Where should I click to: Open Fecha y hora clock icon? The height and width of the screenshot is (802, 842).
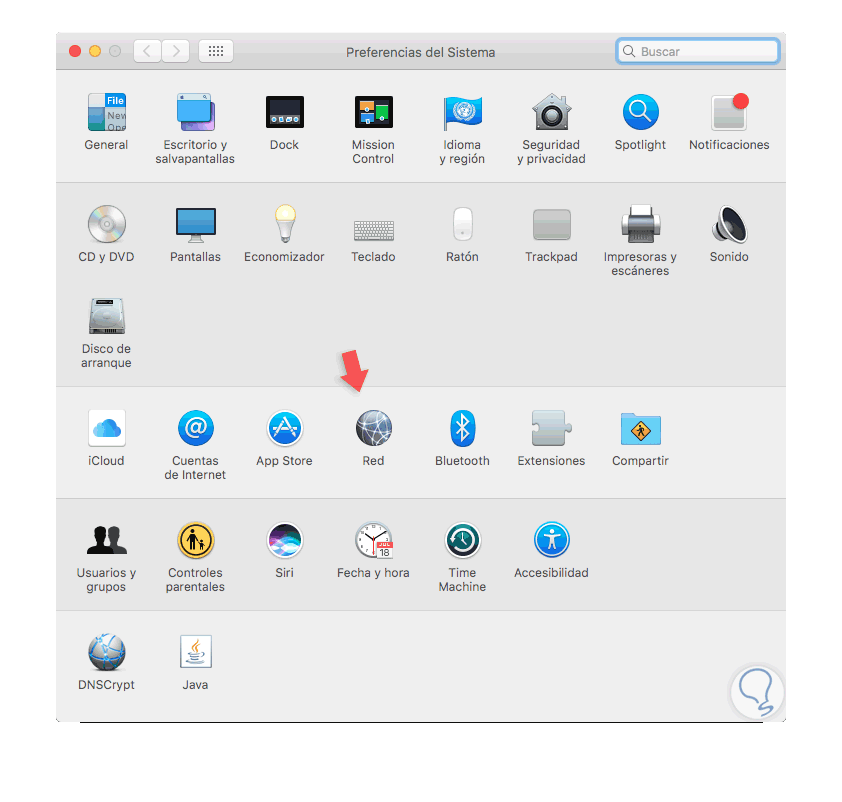(x=374, y=540)
